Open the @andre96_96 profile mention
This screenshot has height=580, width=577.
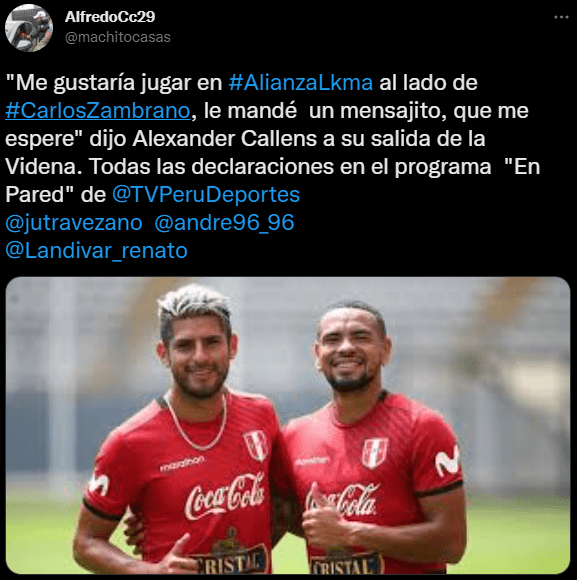pyautogui.click(x=224, y=223)
